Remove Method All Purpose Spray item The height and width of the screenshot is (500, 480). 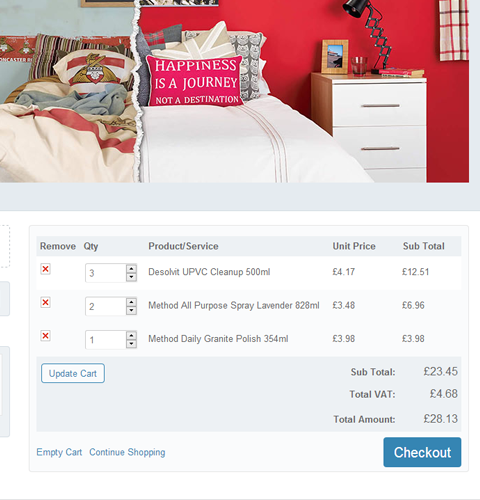(x=45, y=302)
